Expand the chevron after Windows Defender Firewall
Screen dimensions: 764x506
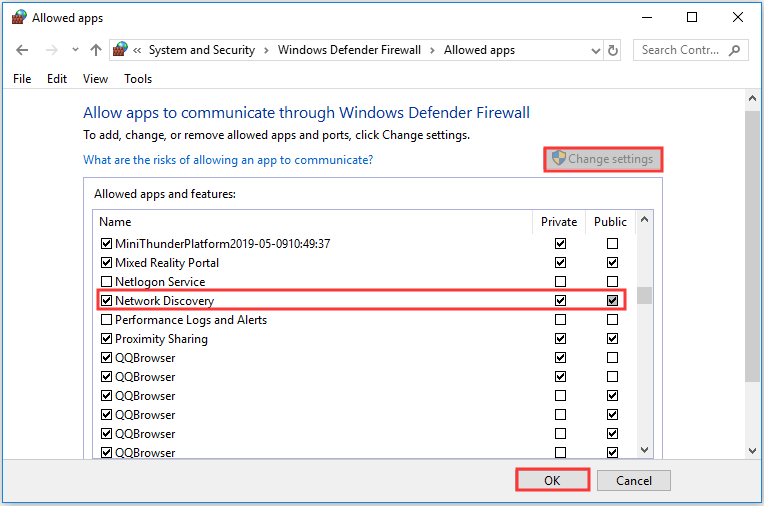tap(432, 51)
